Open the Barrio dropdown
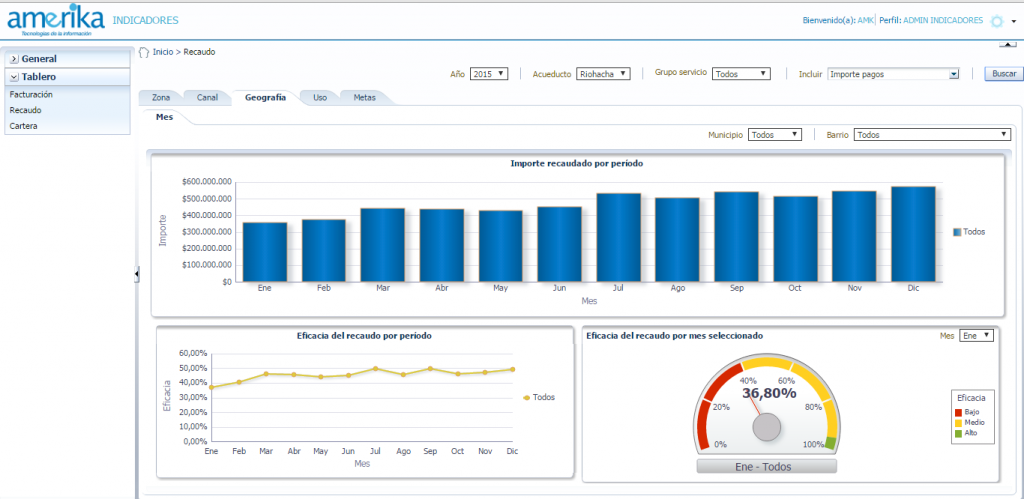Viewport: 1024px width, 499px height. pos(932,134)
